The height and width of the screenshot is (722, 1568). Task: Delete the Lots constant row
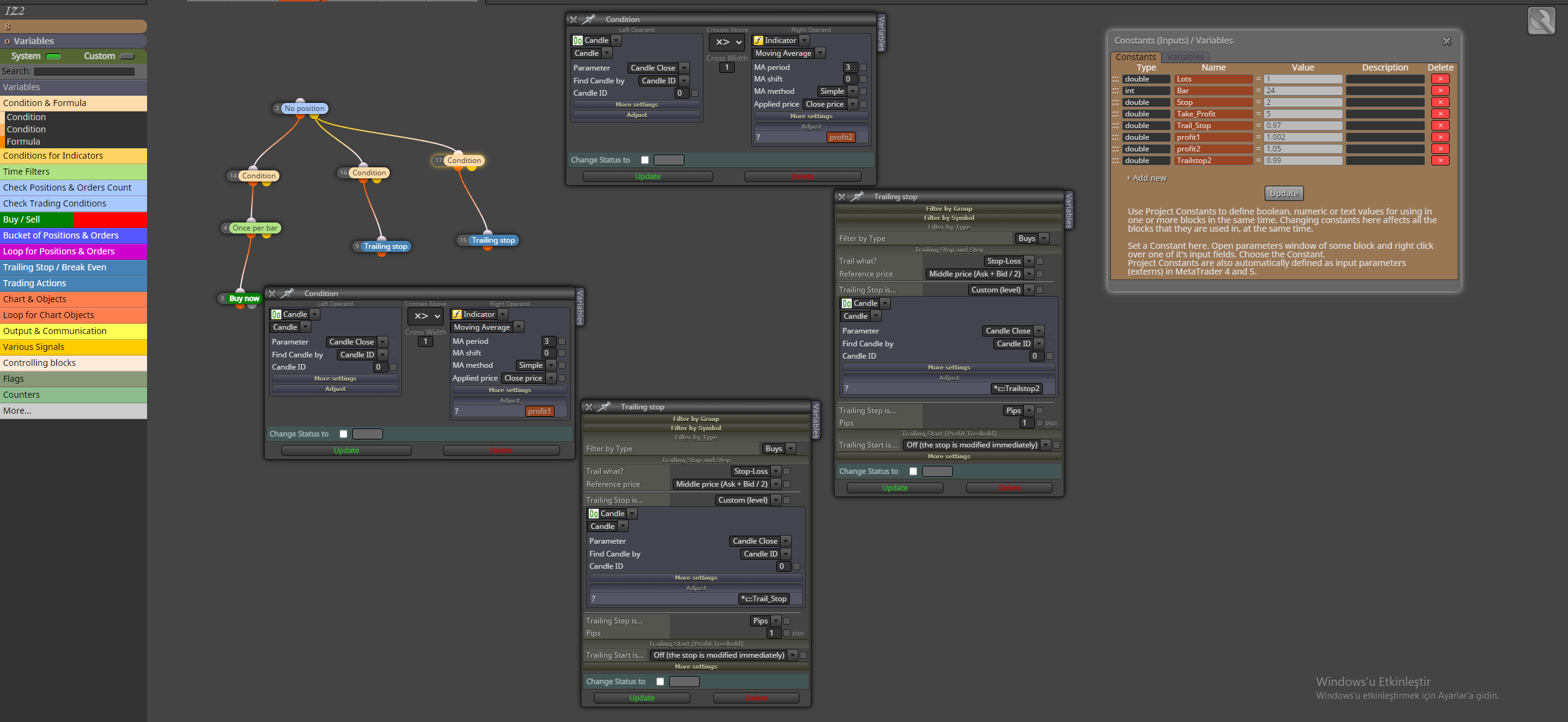tap(1440, 79)
